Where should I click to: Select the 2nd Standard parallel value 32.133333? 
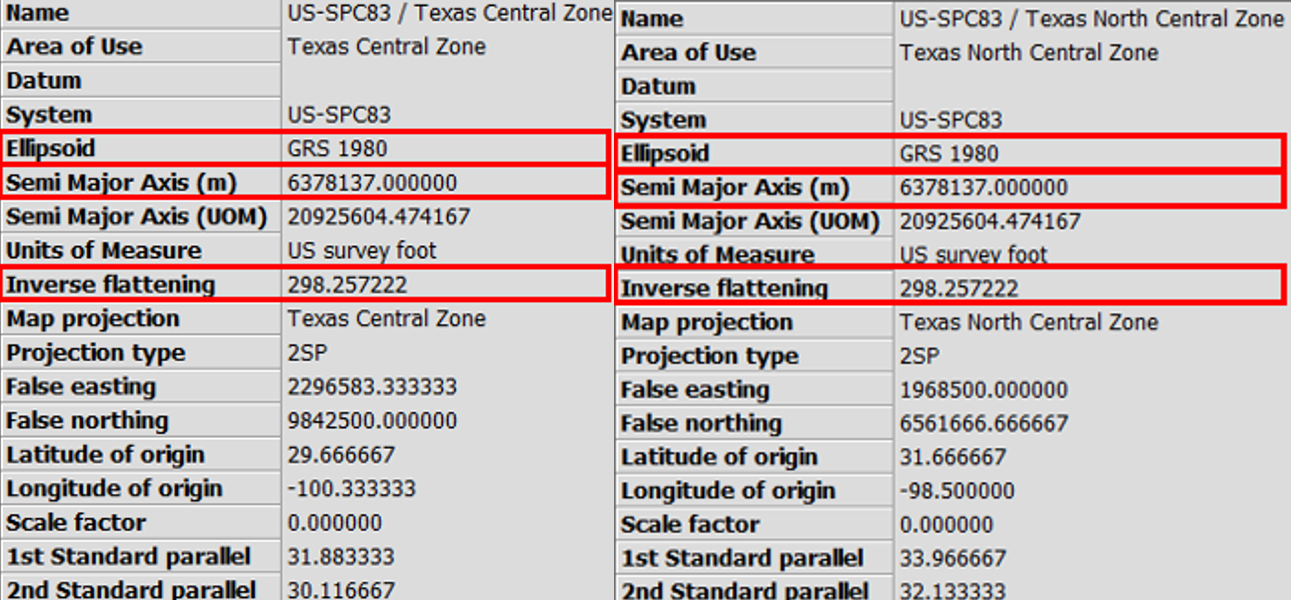pos(953,591)
